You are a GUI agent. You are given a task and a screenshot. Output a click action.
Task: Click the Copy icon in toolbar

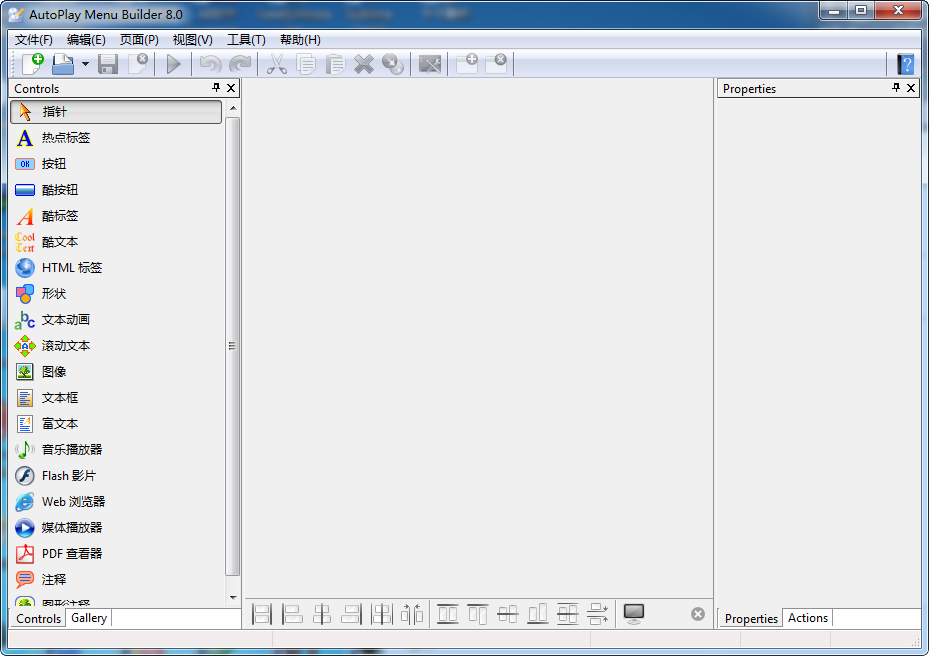point(306,64)
